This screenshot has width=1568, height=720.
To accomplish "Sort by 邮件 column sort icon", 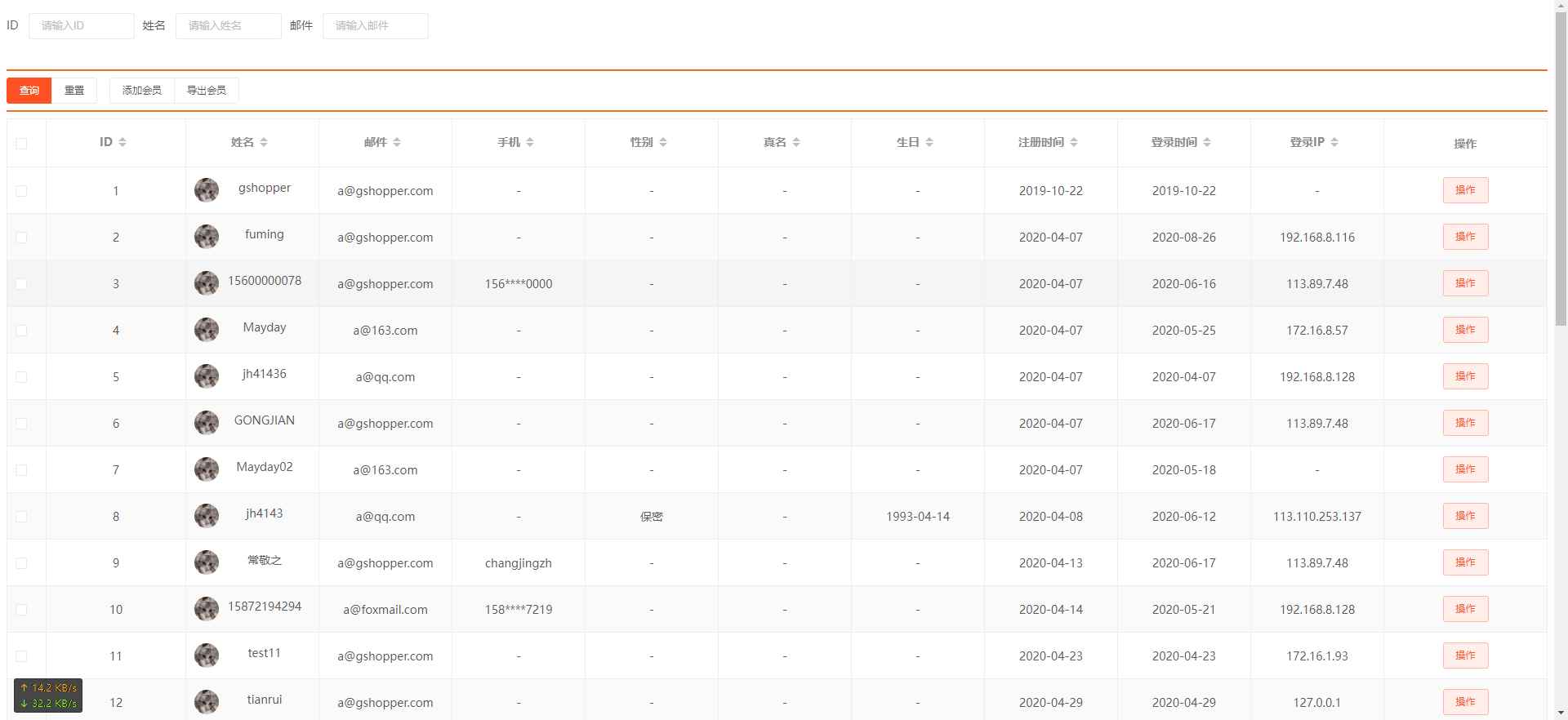I will point(397,142).
